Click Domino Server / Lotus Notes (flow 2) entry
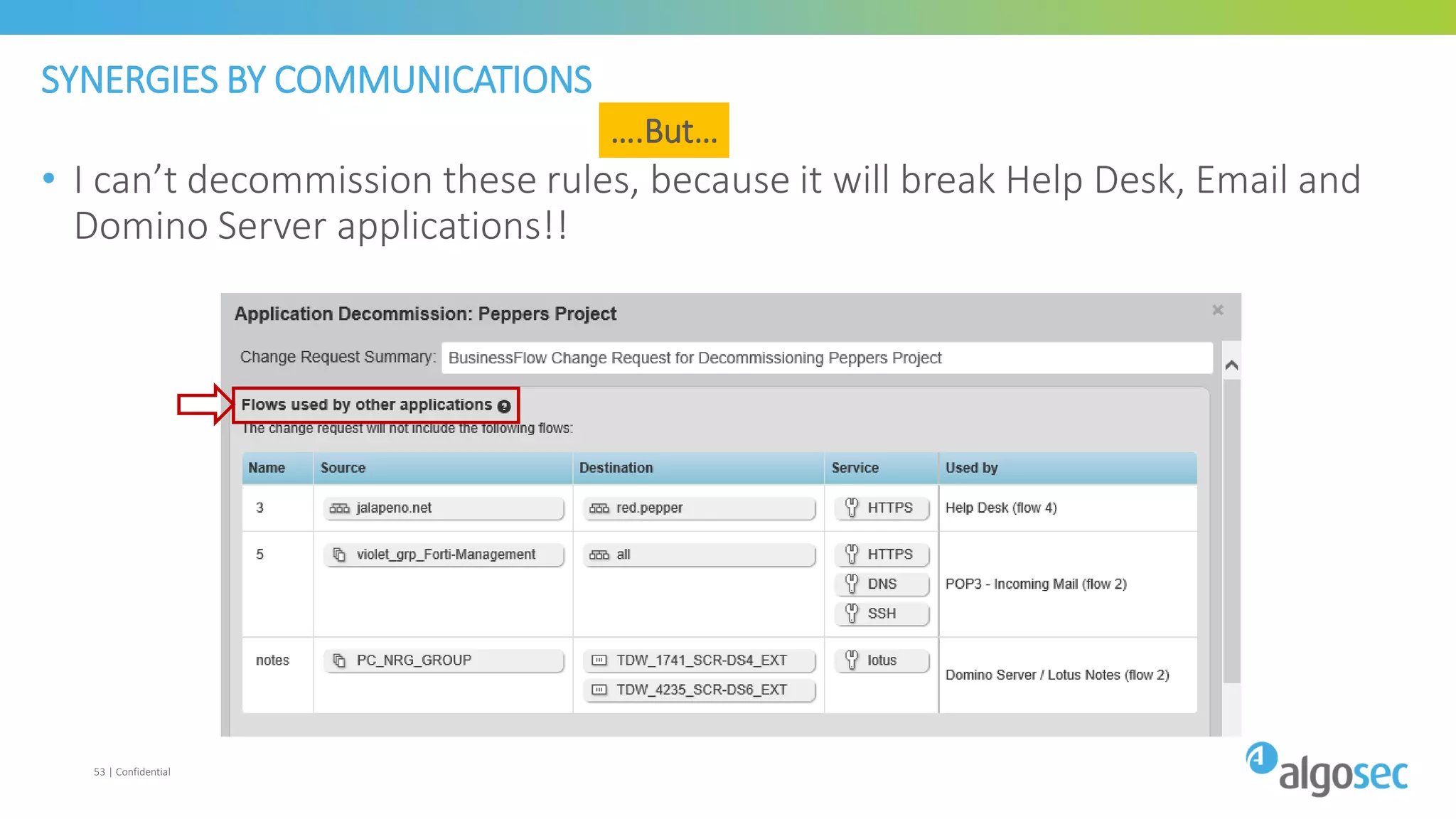 click(1057, 675)
